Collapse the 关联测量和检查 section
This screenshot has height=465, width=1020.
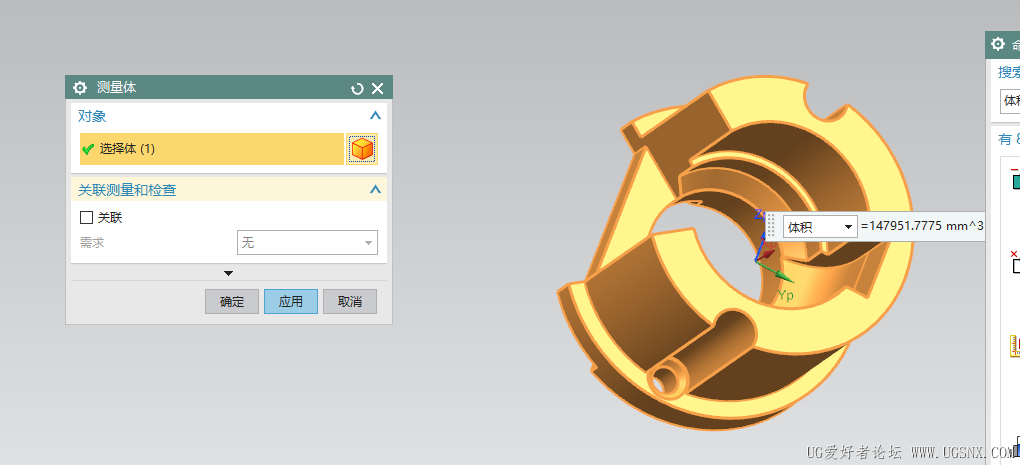coord(375,190)
